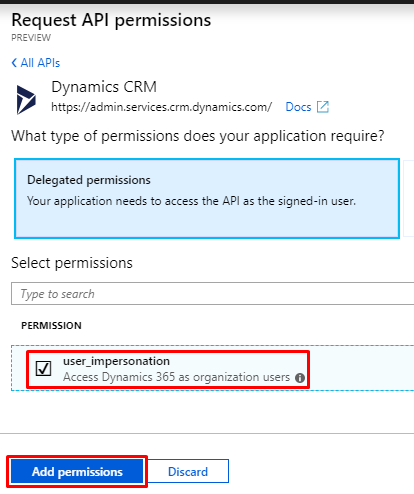This screenshot has height=494, width=414.
Task: Click the Request API permissions heading
Action: (111, 20)
